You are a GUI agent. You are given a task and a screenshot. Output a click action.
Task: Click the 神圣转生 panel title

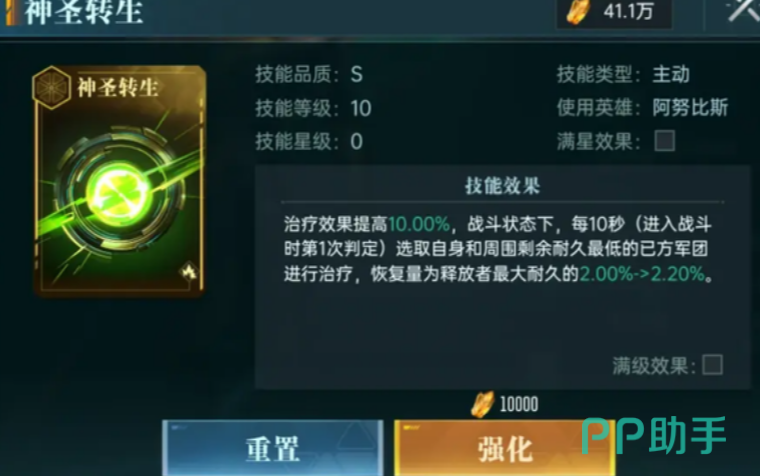(83, 12)
